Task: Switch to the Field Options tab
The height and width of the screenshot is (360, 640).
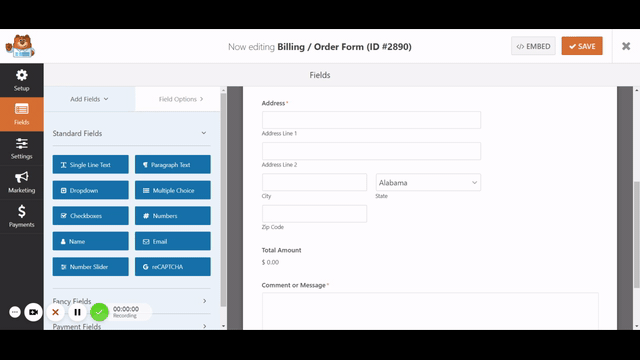Action: coord(180,99)
